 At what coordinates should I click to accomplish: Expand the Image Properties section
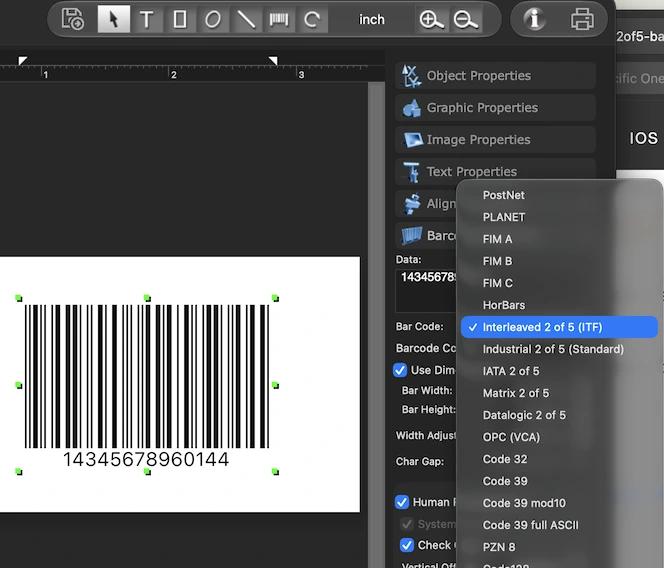(x=495, y=140)
